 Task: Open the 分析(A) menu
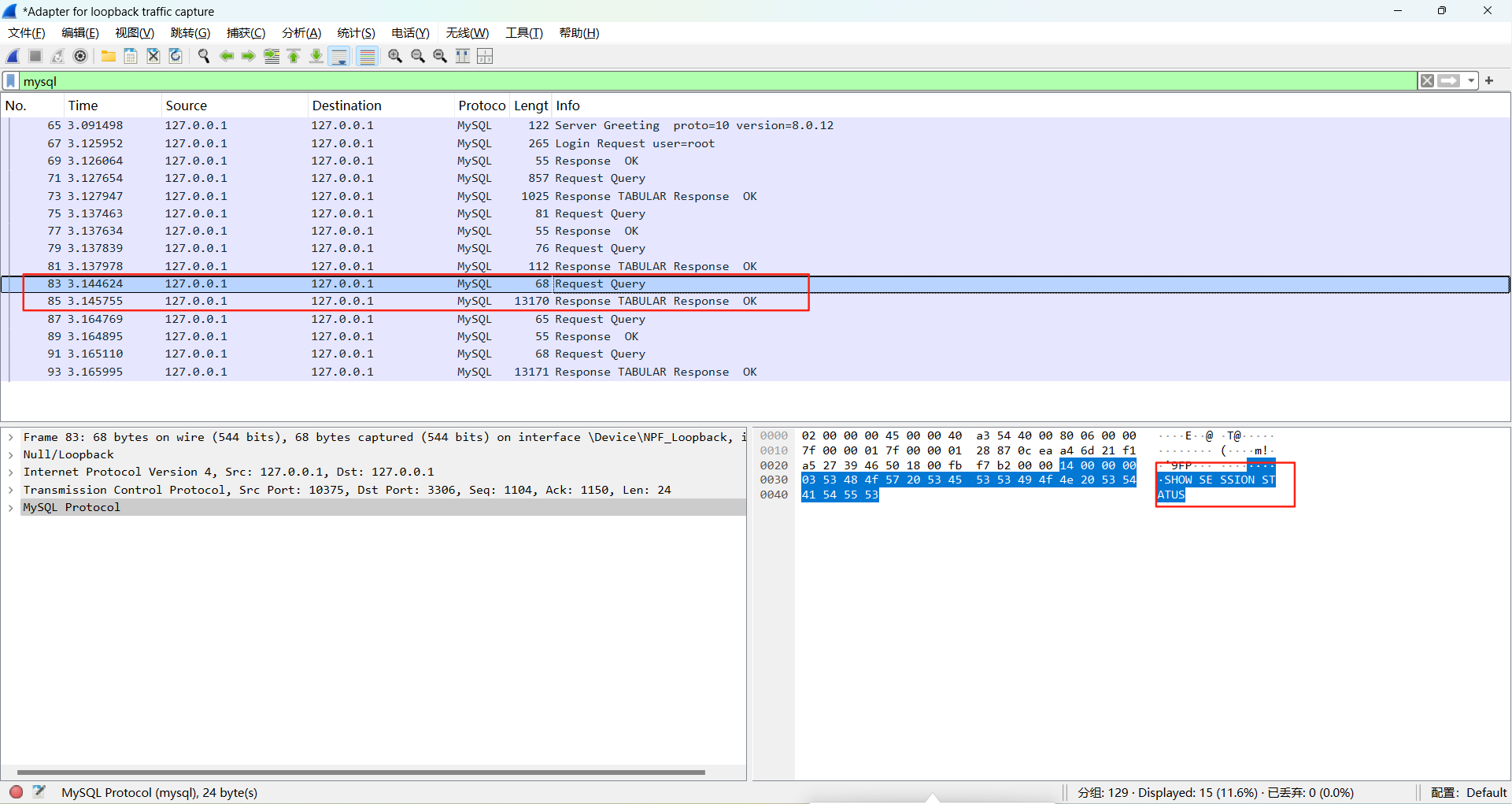pyautogui.click(x=301, y=32)
